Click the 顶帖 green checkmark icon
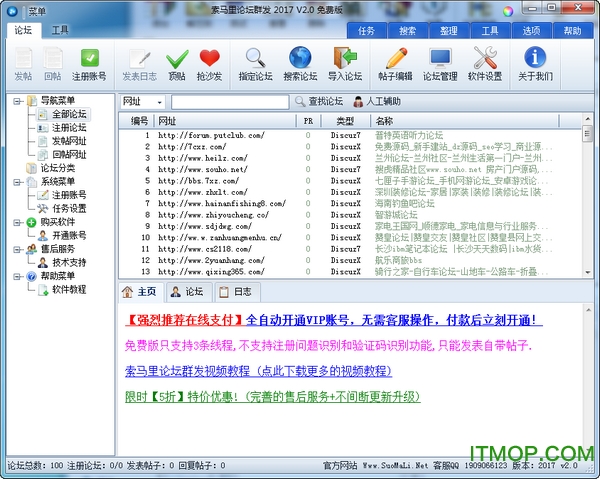The image size is (600, 479). point(177,64)
